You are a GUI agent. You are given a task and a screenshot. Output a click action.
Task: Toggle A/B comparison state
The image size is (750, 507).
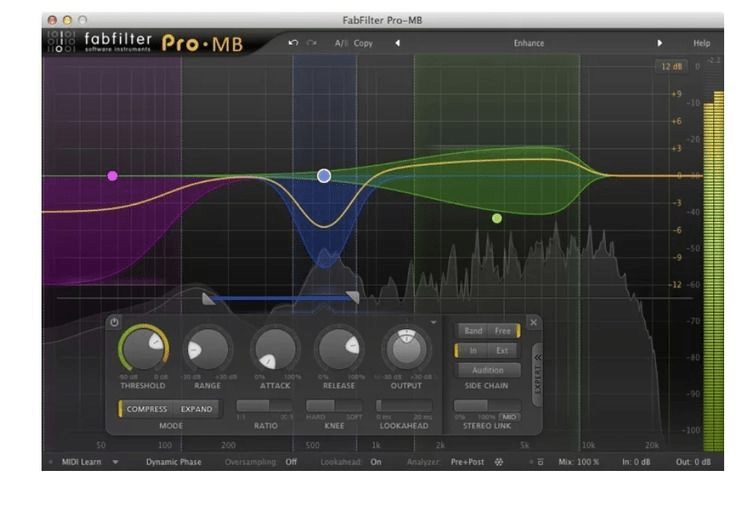[341, 43]
